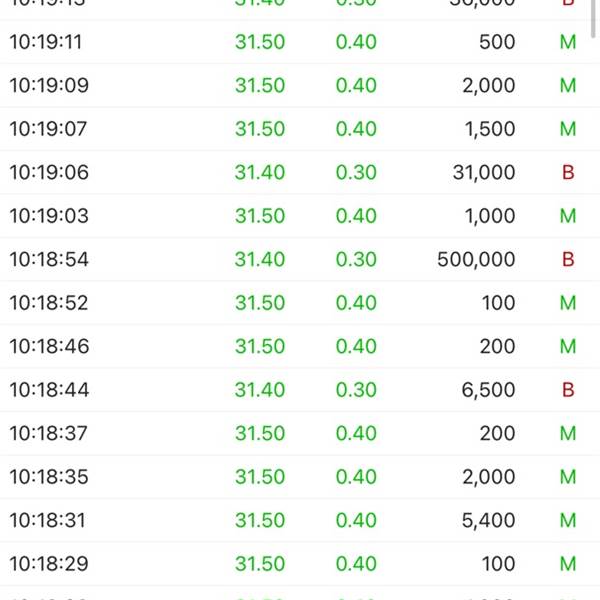The height and width of the screenshot is (600, 600).
Task: Tap the 10:18:52 timestamp
Action: (49, 303)
